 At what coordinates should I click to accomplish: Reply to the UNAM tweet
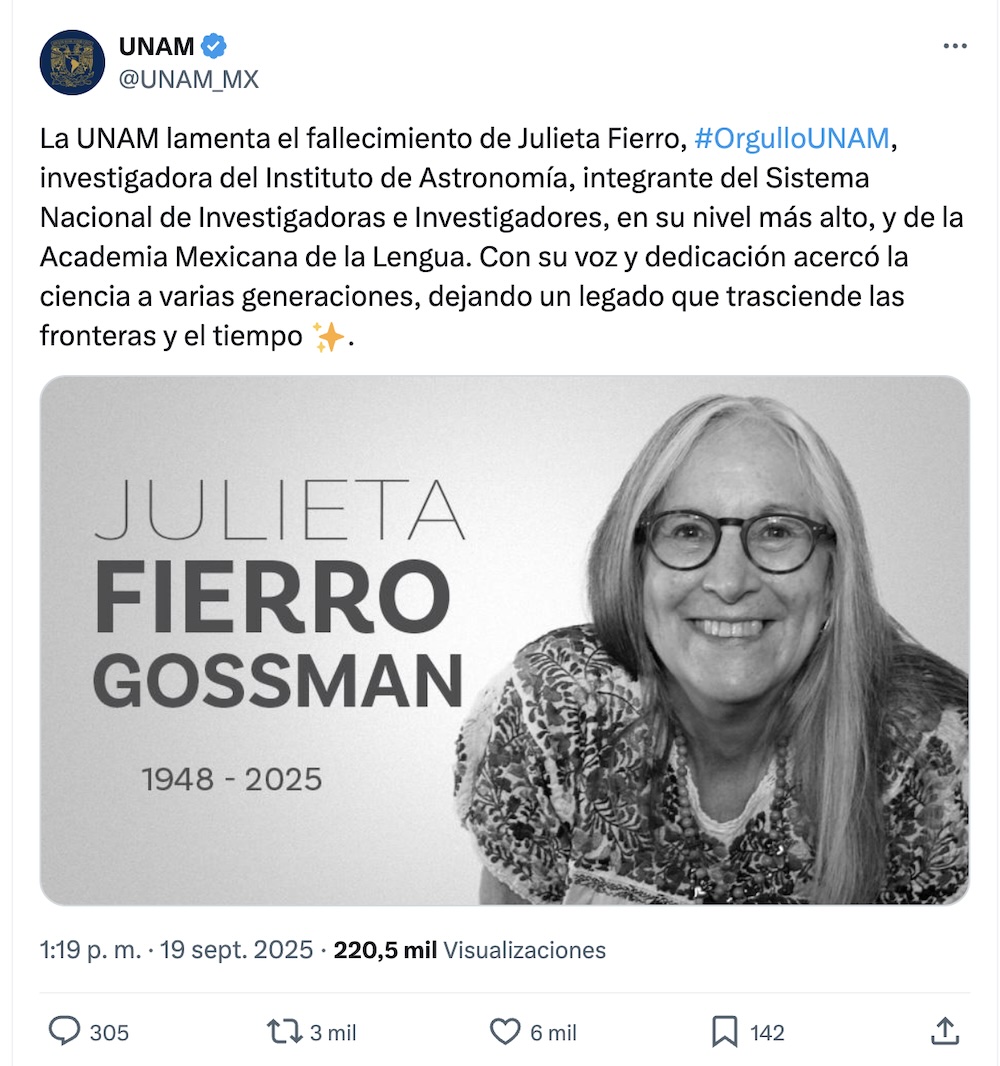click(64, 1031)
